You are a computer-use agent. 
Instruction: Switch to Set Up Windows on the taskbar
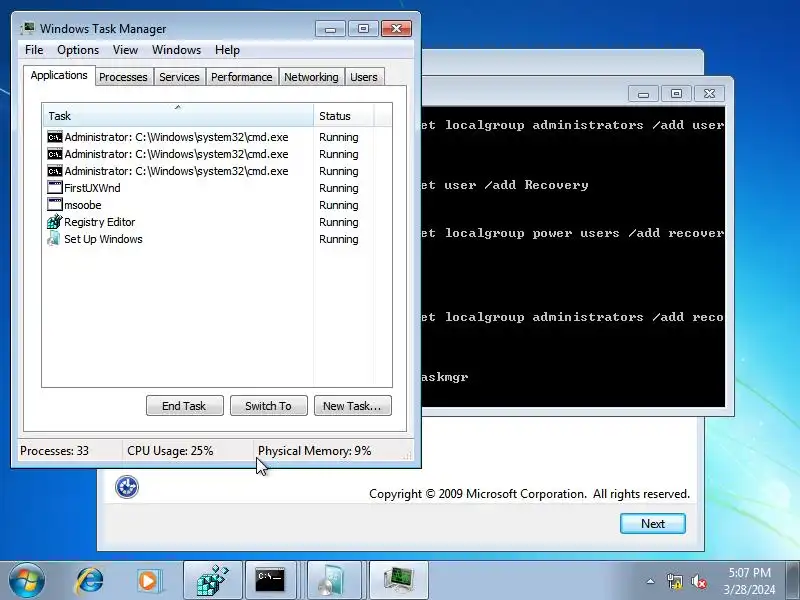(x=334, y=581)
